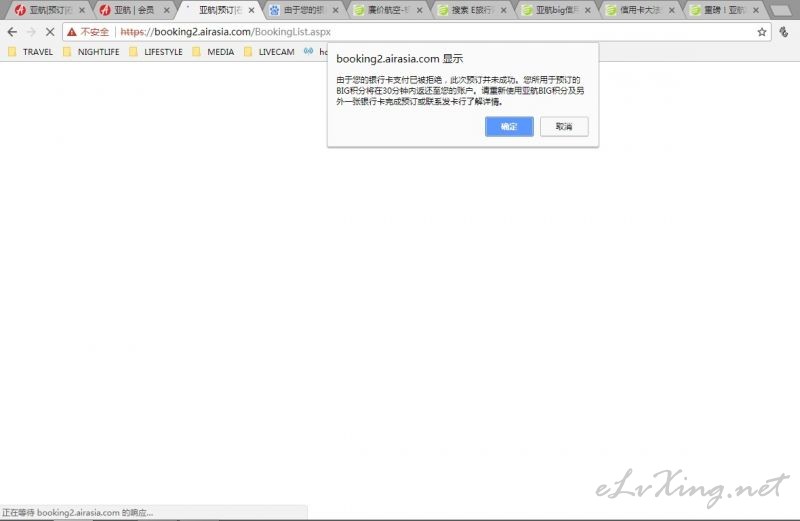This screenshot has width=800, height=521.
Task: Close the first 亚航|预订 tab
Action: pos(82,10)
